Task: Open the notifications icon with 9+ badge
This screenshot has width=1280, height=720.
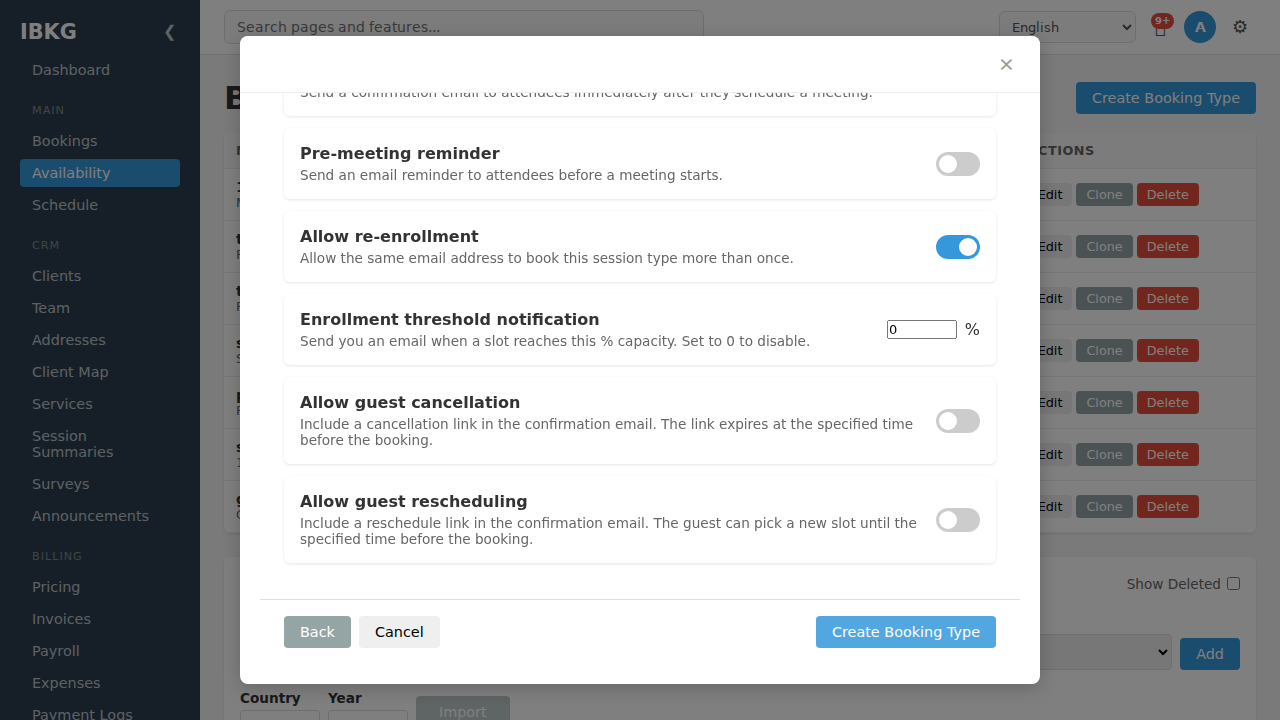Action: [x=1160, y=27]
